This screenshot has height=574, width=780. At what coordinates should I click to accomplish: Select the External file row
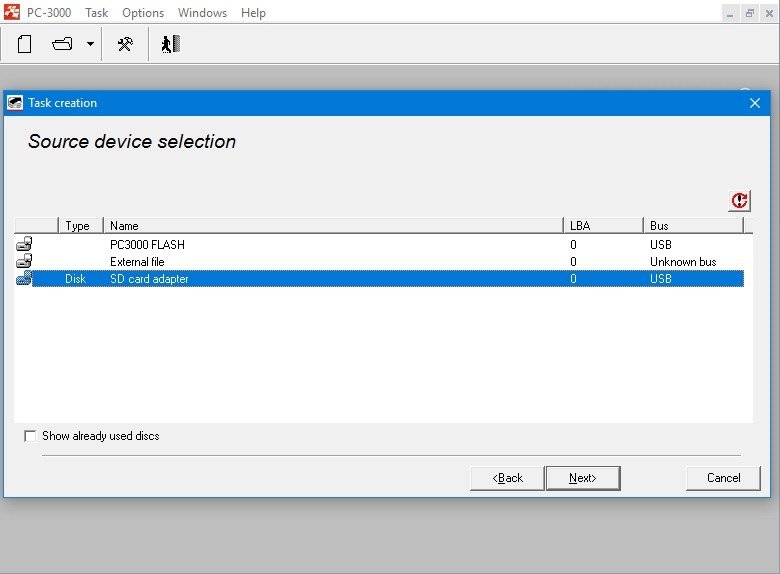(379, 262)
